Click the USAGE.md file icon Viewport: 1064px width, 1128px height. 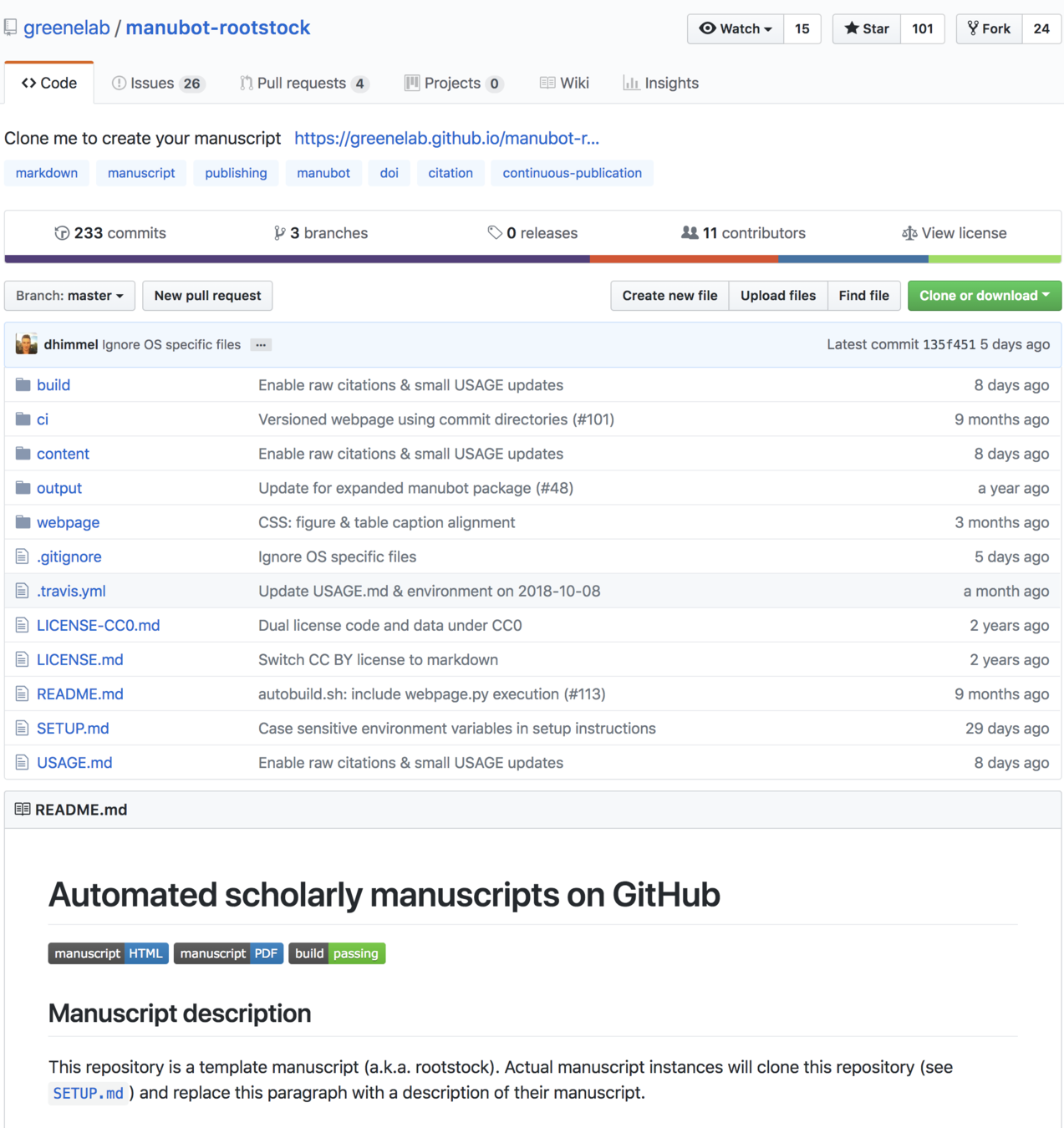23,762
